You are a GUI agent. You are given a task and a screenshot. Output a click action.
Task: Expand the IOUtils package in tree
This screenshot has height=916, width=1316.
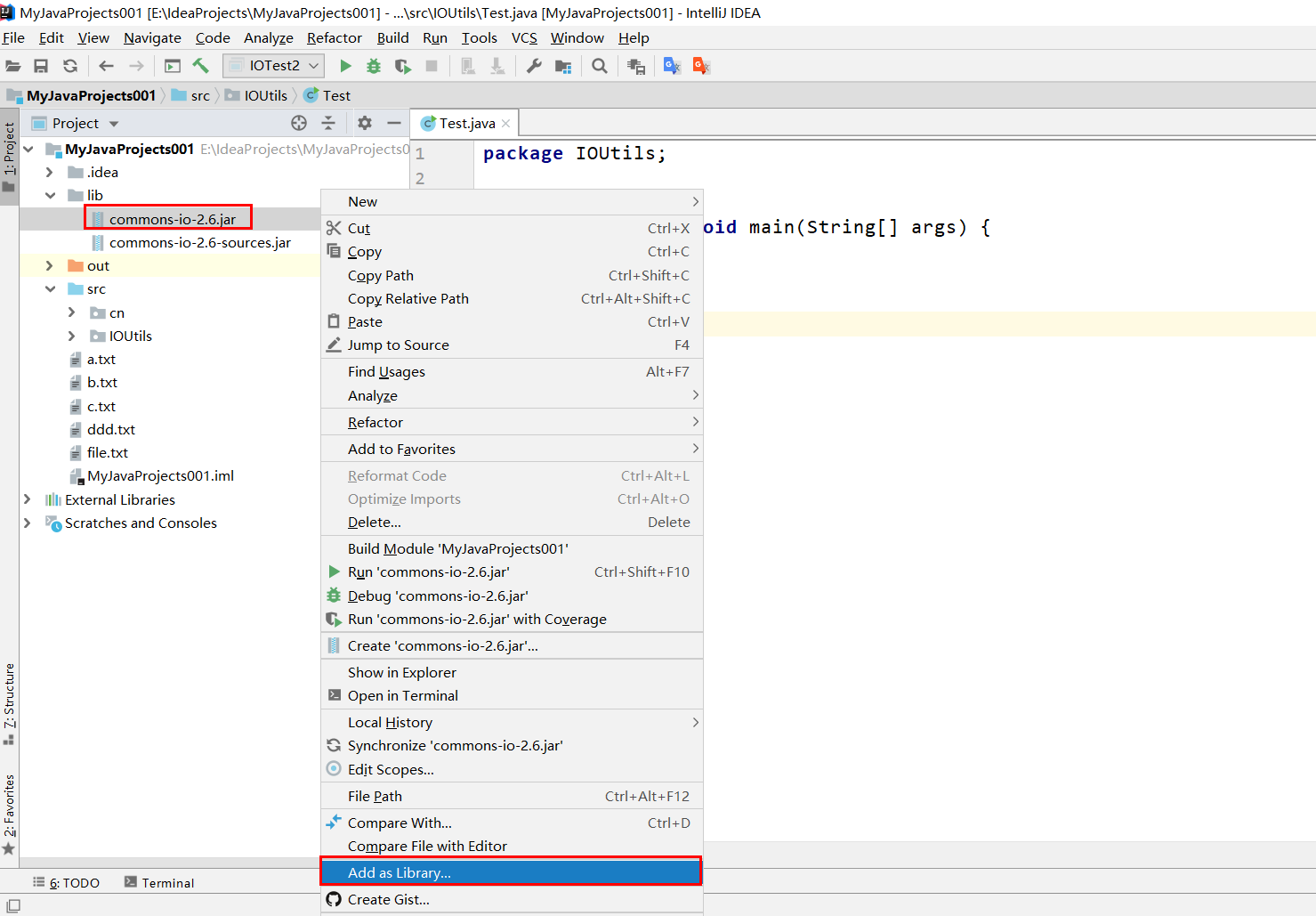72,336
